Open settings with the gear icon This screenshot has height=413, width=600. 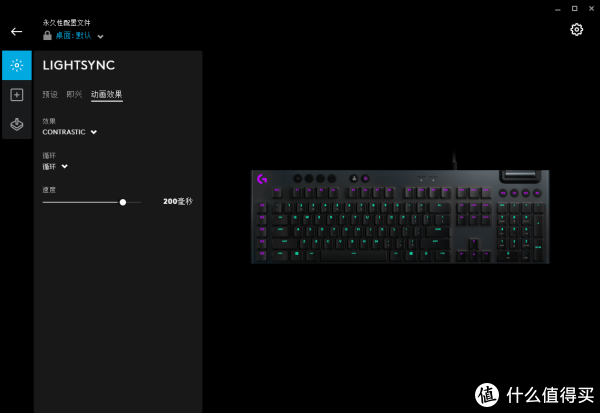click(576, 29)
